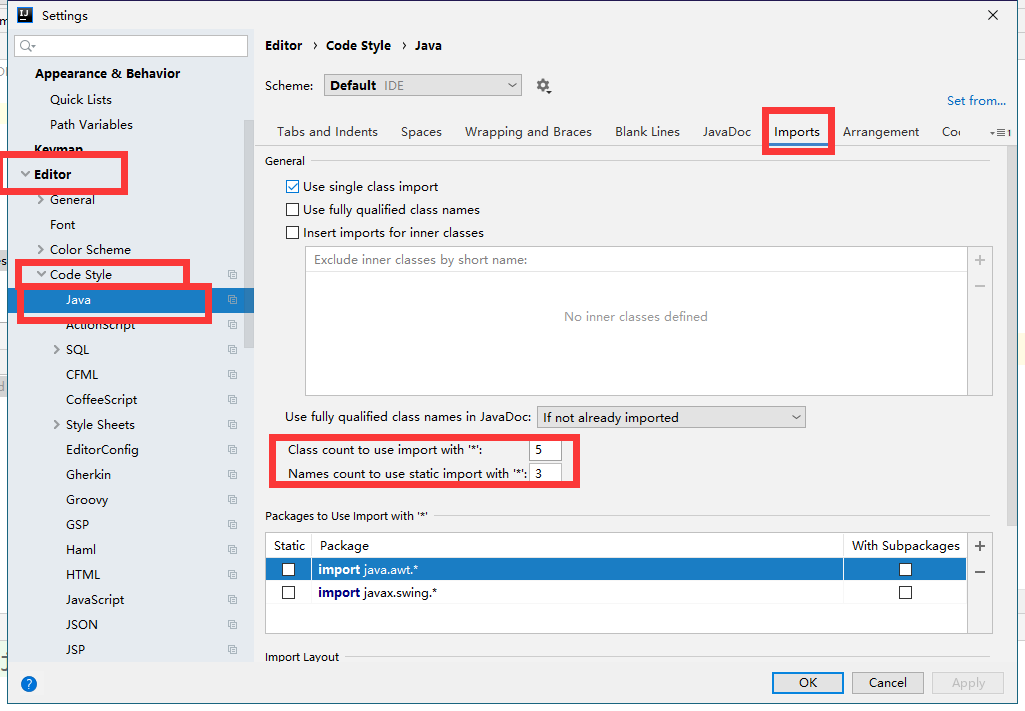
Task: Add a package with plus button
Action: point(980,546)
